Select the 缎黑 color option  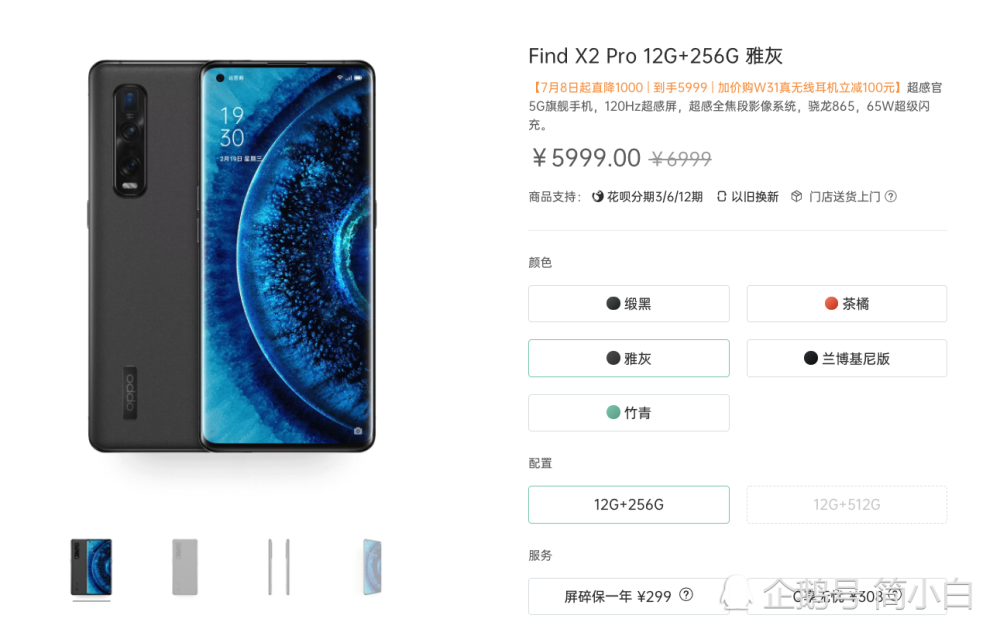pos(628,304)
